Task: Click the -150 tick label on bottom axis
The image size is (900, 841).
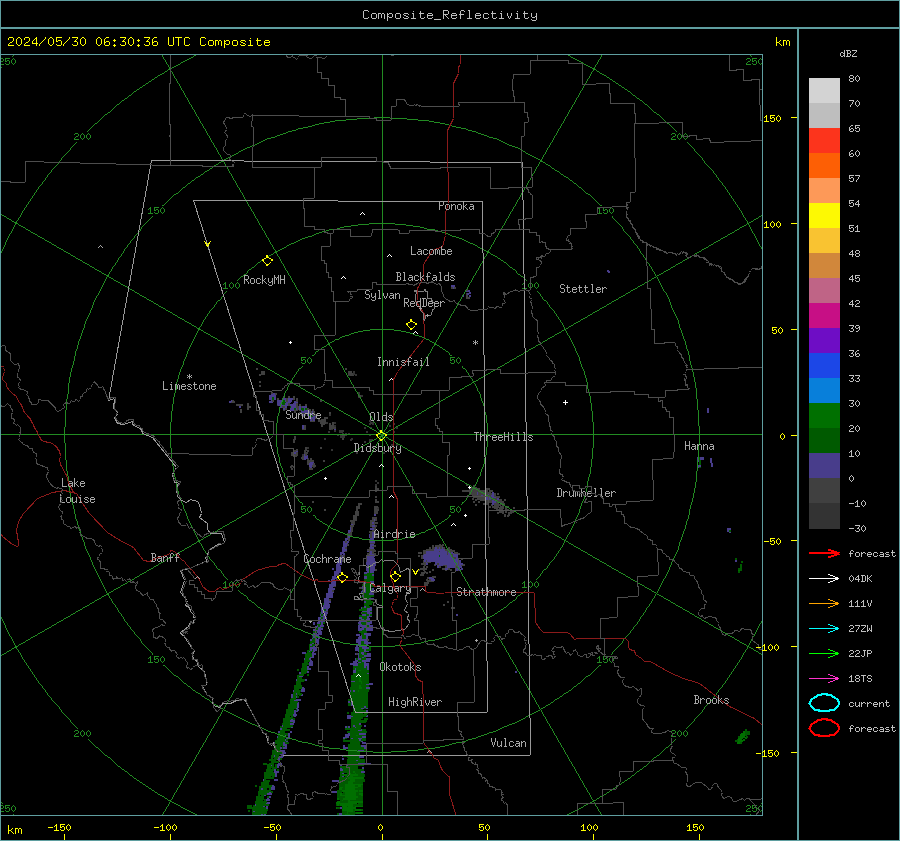Action: click(x=59, y=827)
